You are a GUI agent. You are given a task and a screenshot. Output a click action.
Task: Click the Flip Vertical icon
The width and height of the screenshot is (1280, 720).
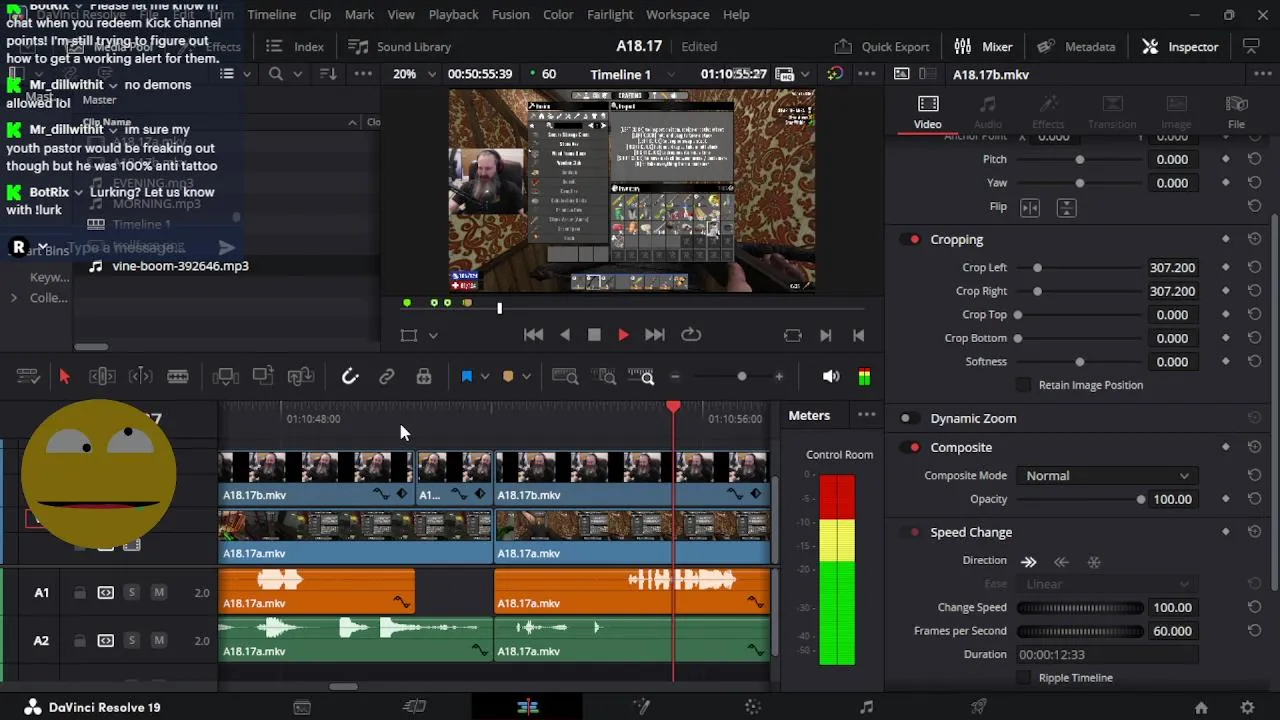point(1066,207)
